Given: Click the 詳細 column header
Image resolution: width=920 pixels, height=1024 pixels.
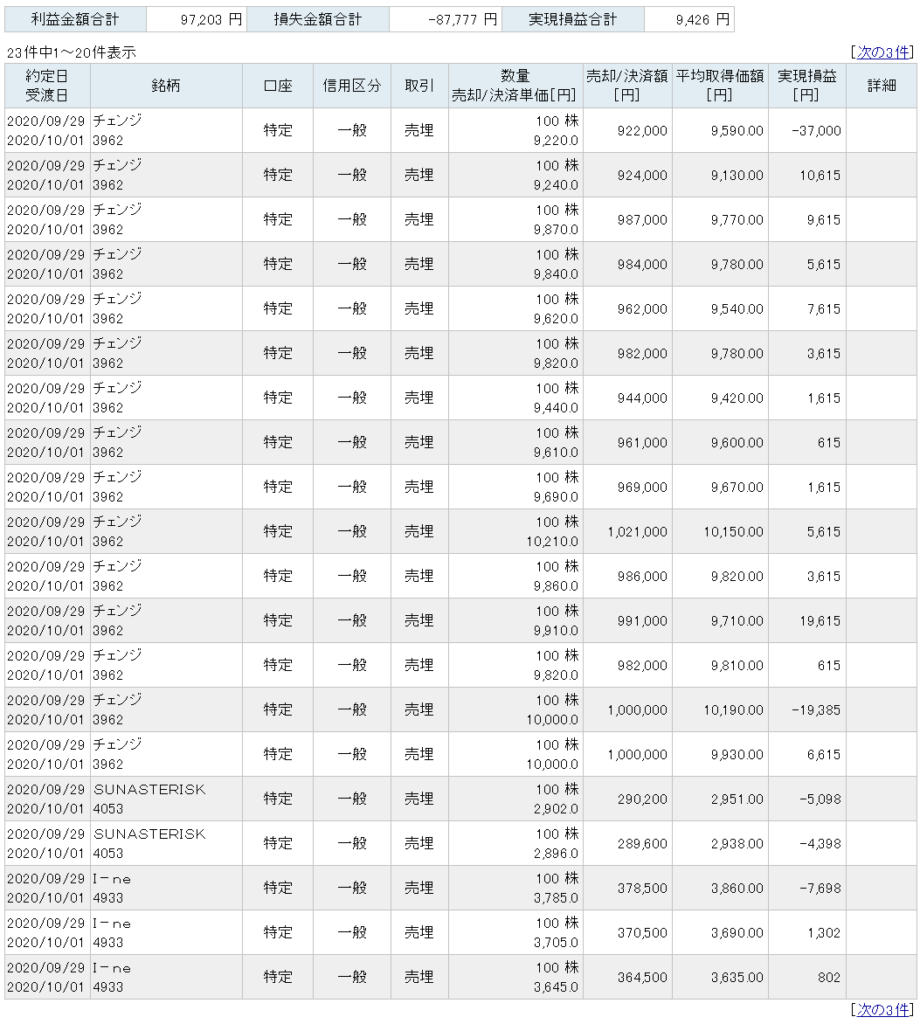Looking at the screenshot, I should (x=881, y=86).
